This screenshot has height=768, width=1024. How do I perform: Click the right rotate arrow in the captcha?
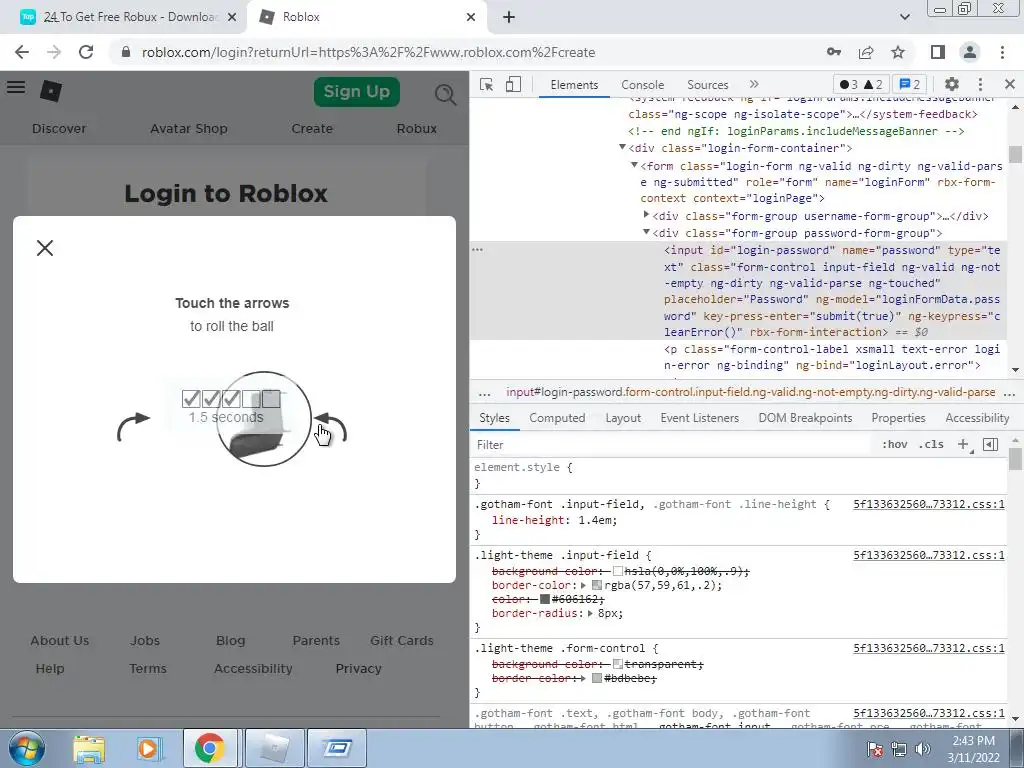click(330, 428)
